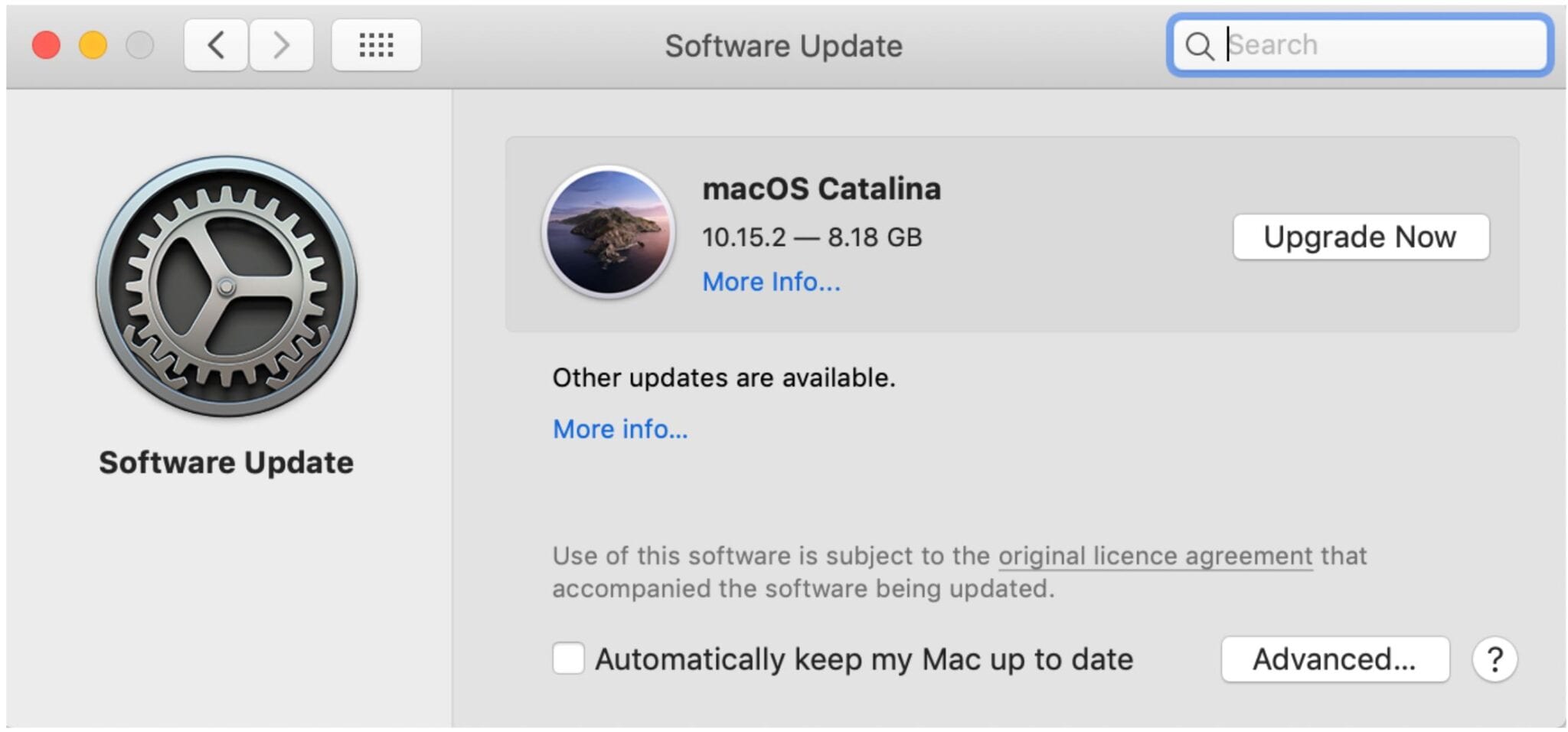The image size is (1568, 732).
Task: Go back with the left chevron button
Action: [x=216, y=45]
